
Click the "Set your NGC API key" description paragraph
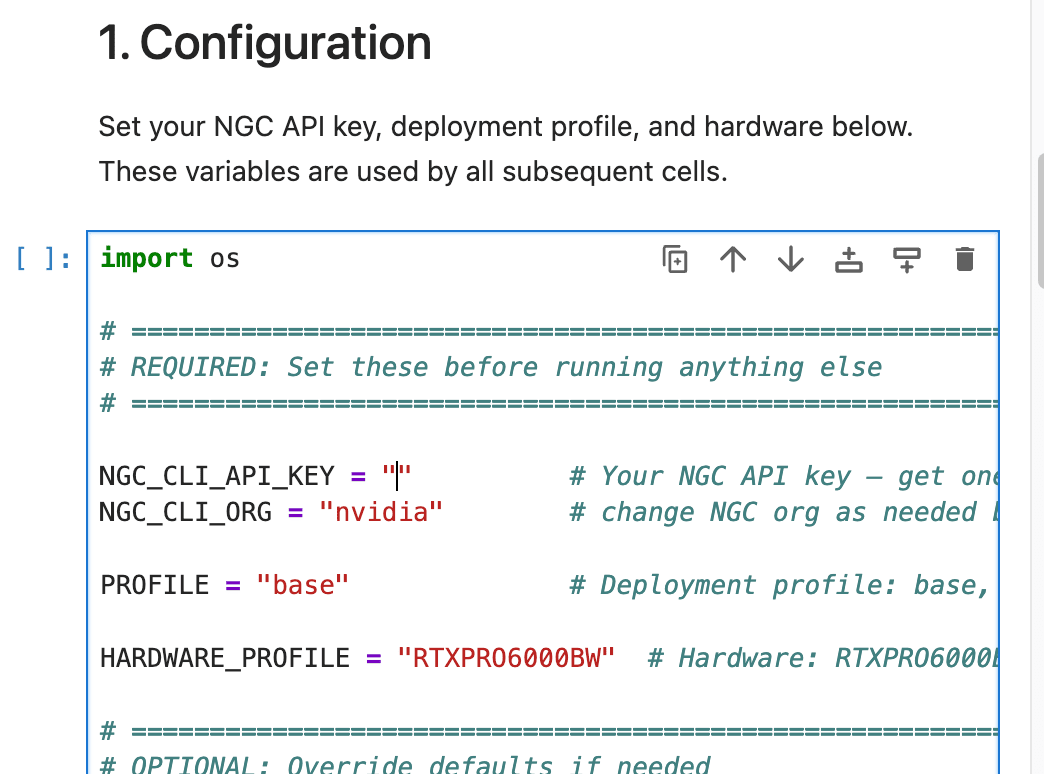click(505, 149)
